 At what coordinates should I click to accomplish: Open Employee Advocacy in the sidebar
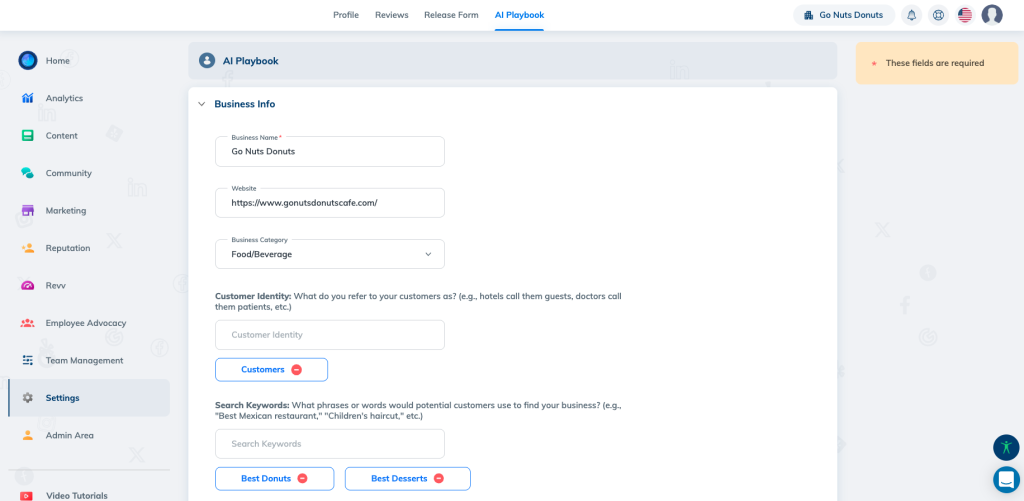[x=85, y=323]
